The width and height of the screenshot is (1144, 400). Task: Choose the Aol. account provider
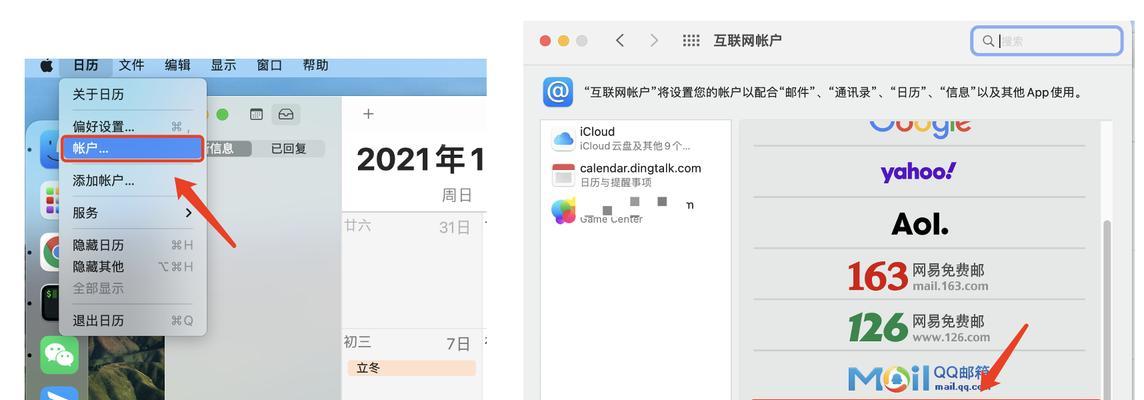pyautogui.click(x=919, y=223)
